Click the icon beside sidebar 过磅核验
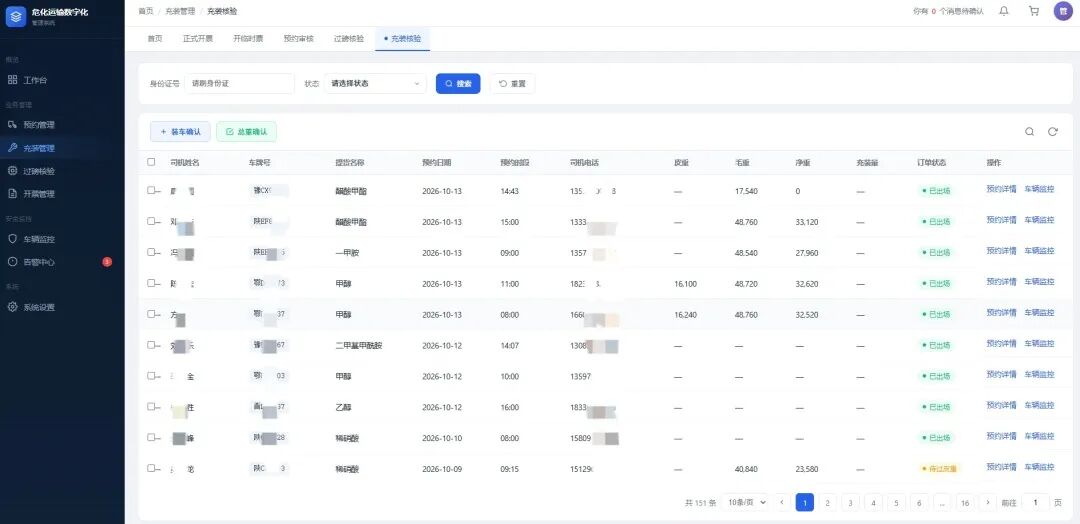Screen dimensions: 1080x524 12,171
